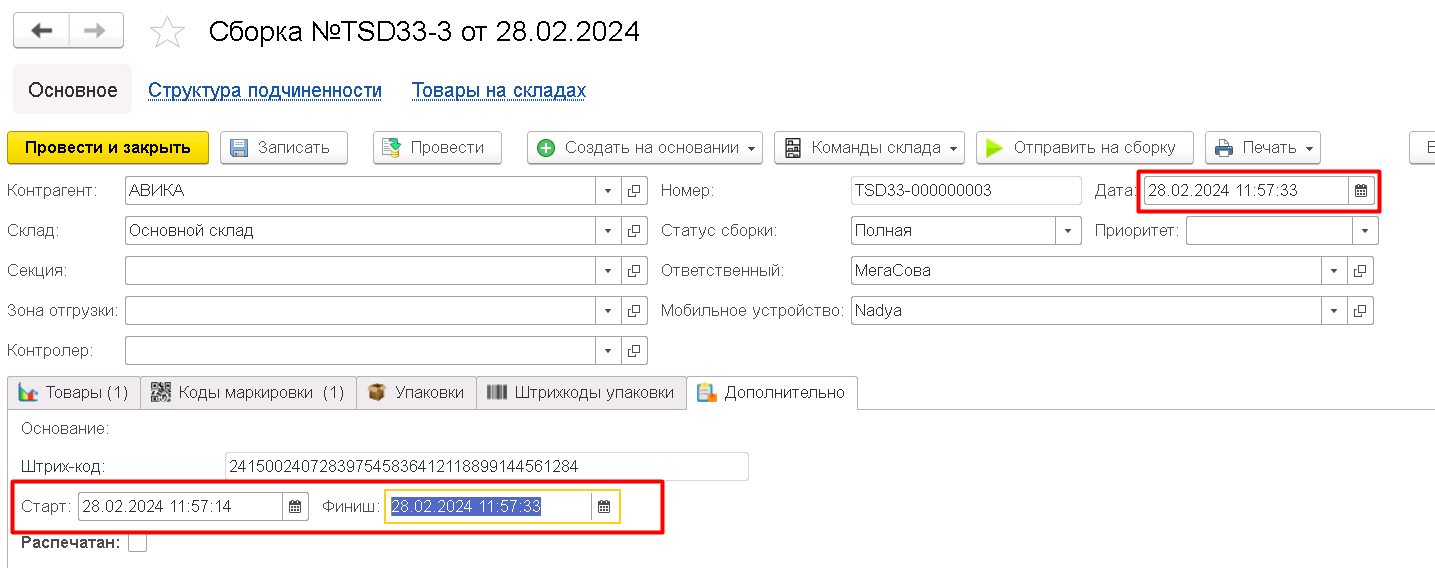Open the Контрагент АВИКА record icon

[634, 191]
